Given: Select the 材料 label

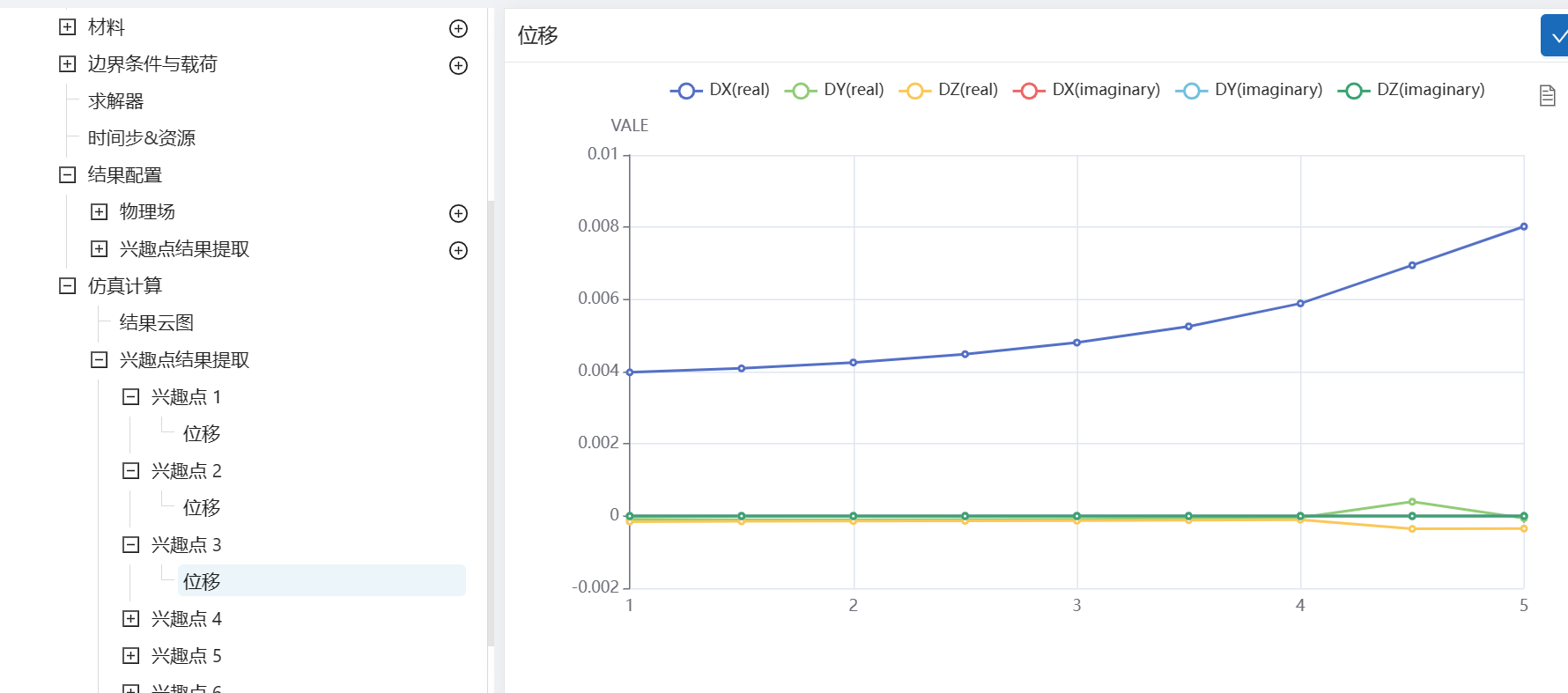Looking at the screenshot, I should click(107, 27).
